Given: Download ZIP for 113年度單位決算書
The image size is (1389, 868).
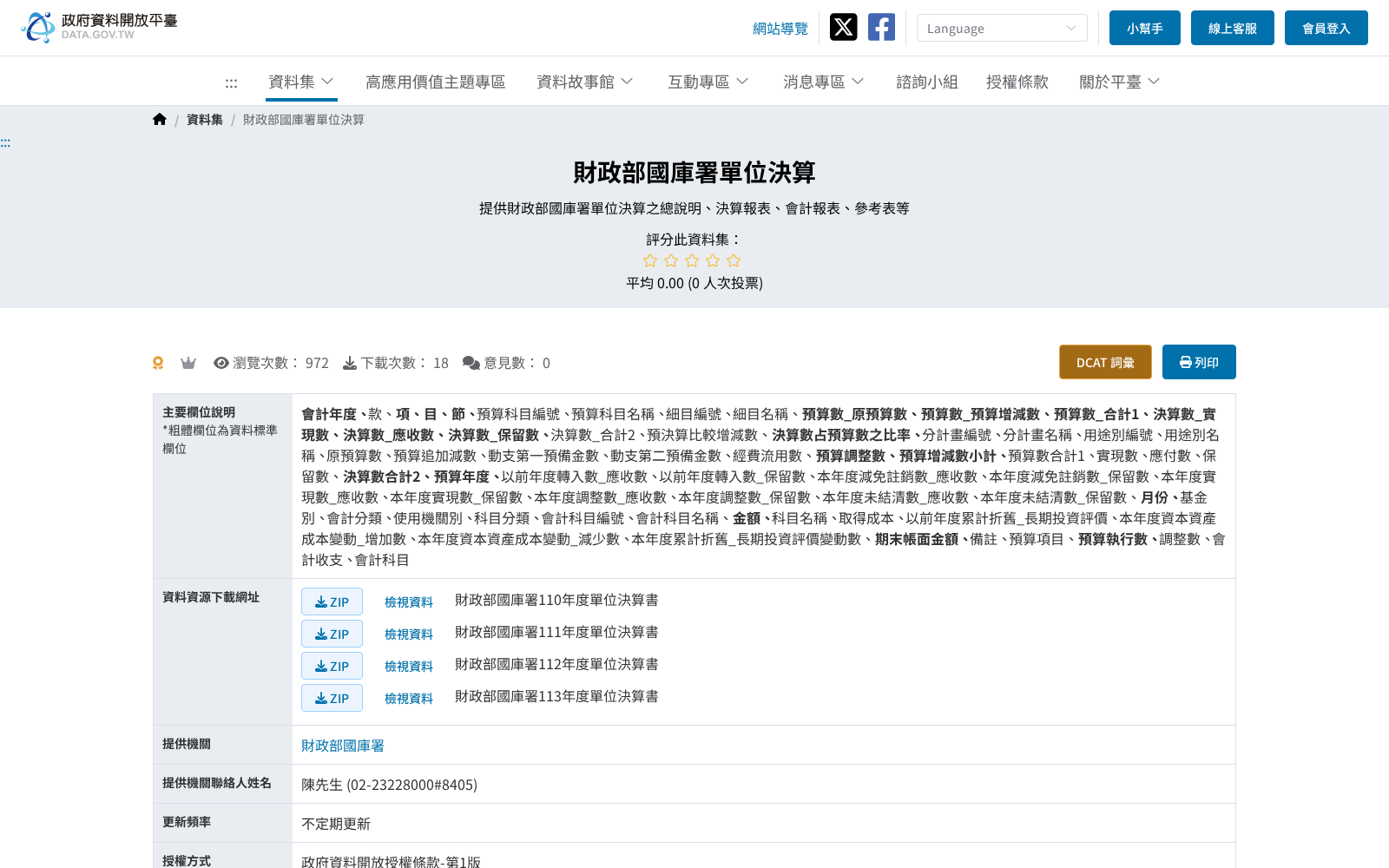Looking at the screenshot, I should (x=332, y=698).
